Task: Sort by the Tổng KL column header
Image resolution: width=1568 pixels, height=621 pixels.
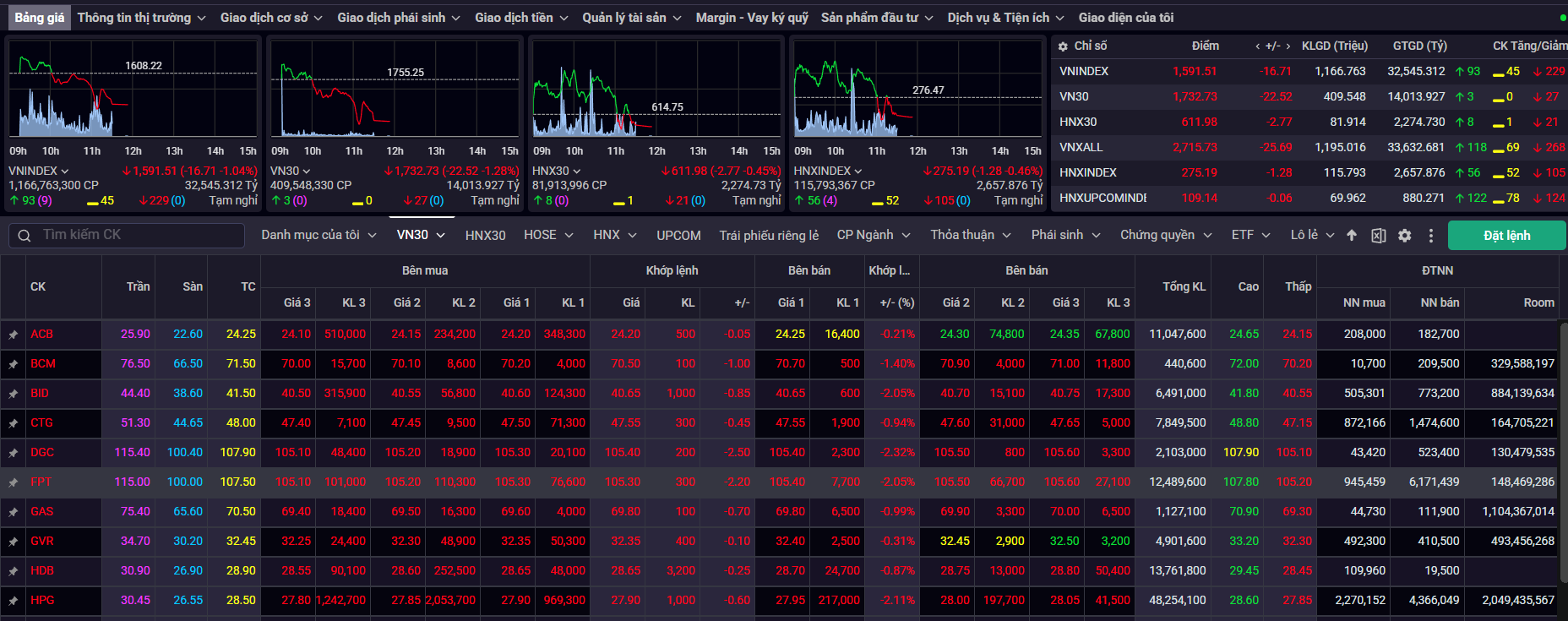Action: [x=1184, y=286]
